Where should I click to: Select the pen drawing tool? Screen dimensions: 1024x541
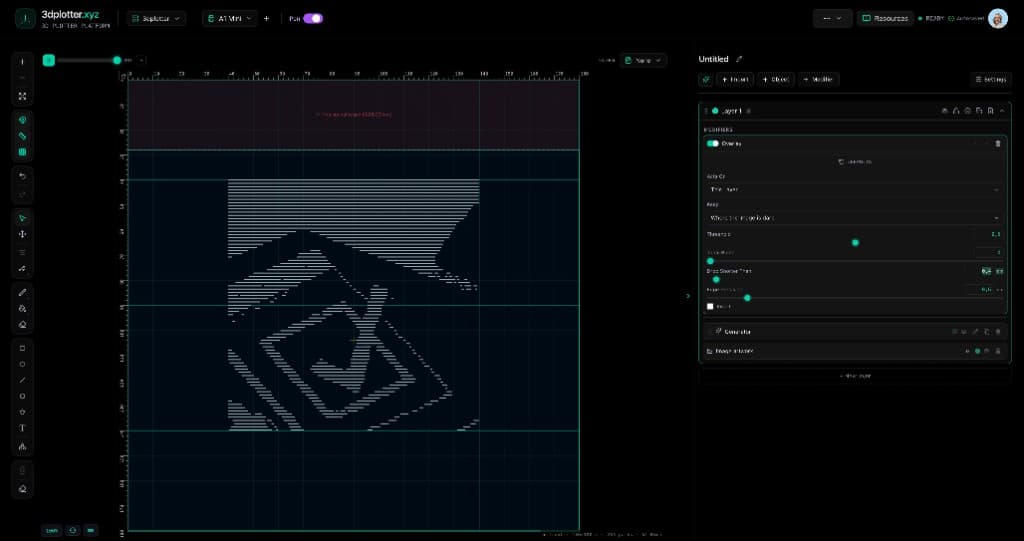[x=23, y=292]
